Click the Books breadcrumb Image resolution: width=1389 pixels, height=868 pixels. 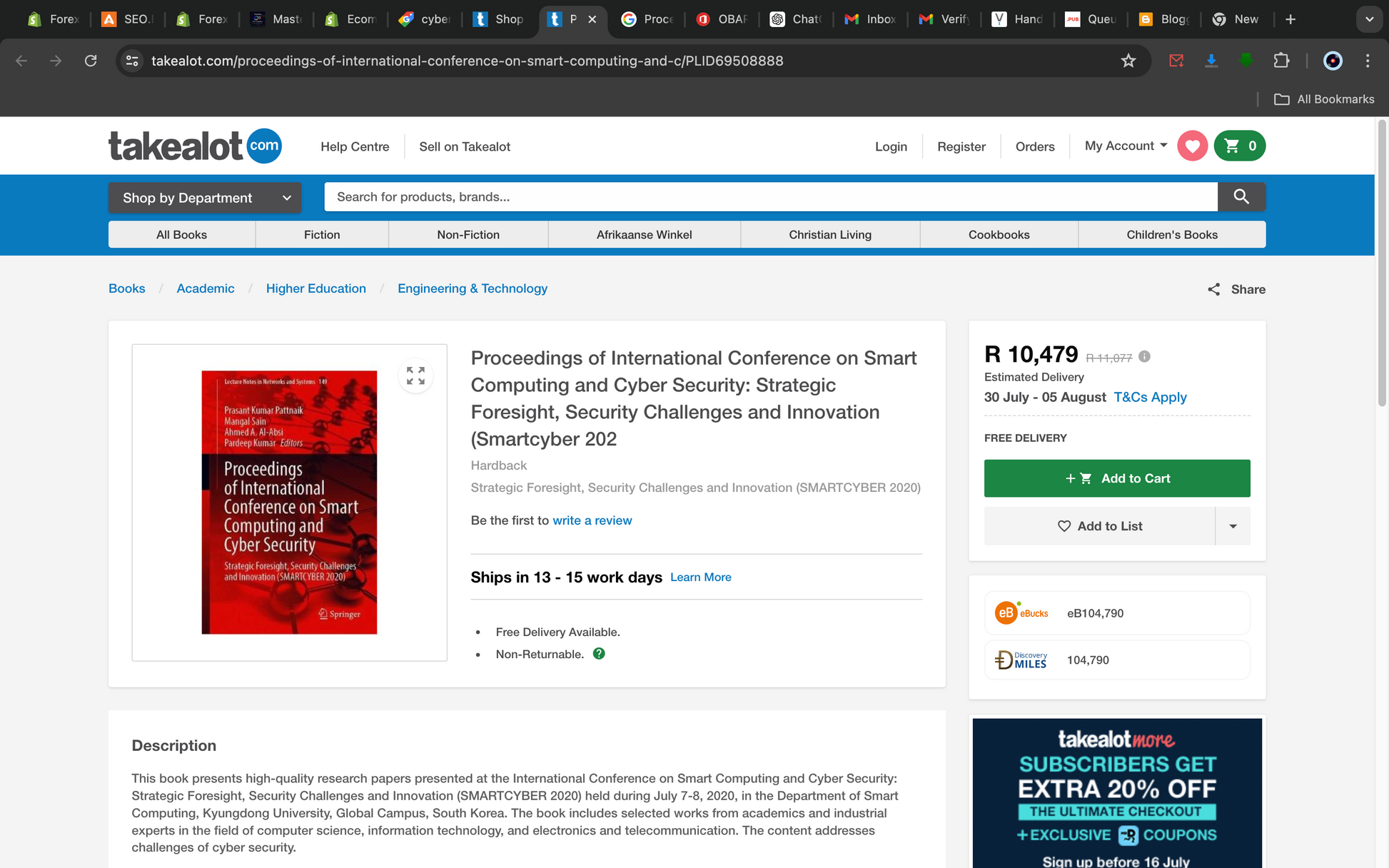(126, 288)
